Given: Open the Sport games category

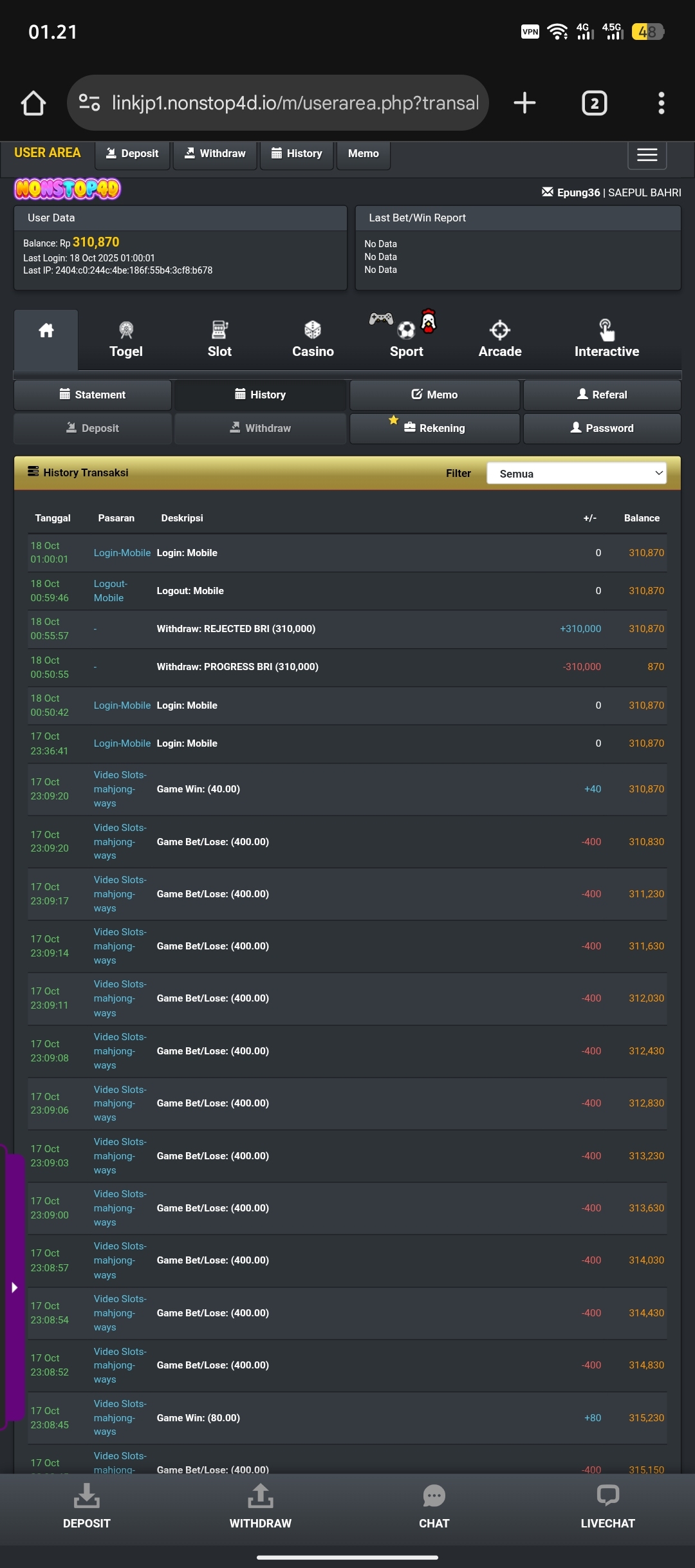Looking at the screenshot, I should click(x=406, y=339).
